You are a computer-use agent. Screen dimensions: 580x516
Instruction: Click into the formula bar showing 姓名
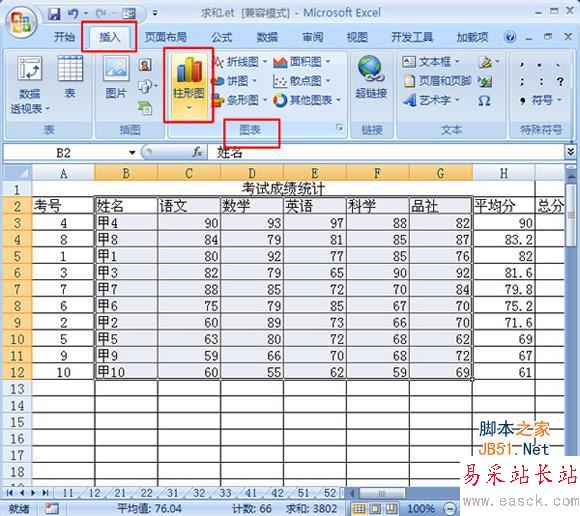(386, 152)
